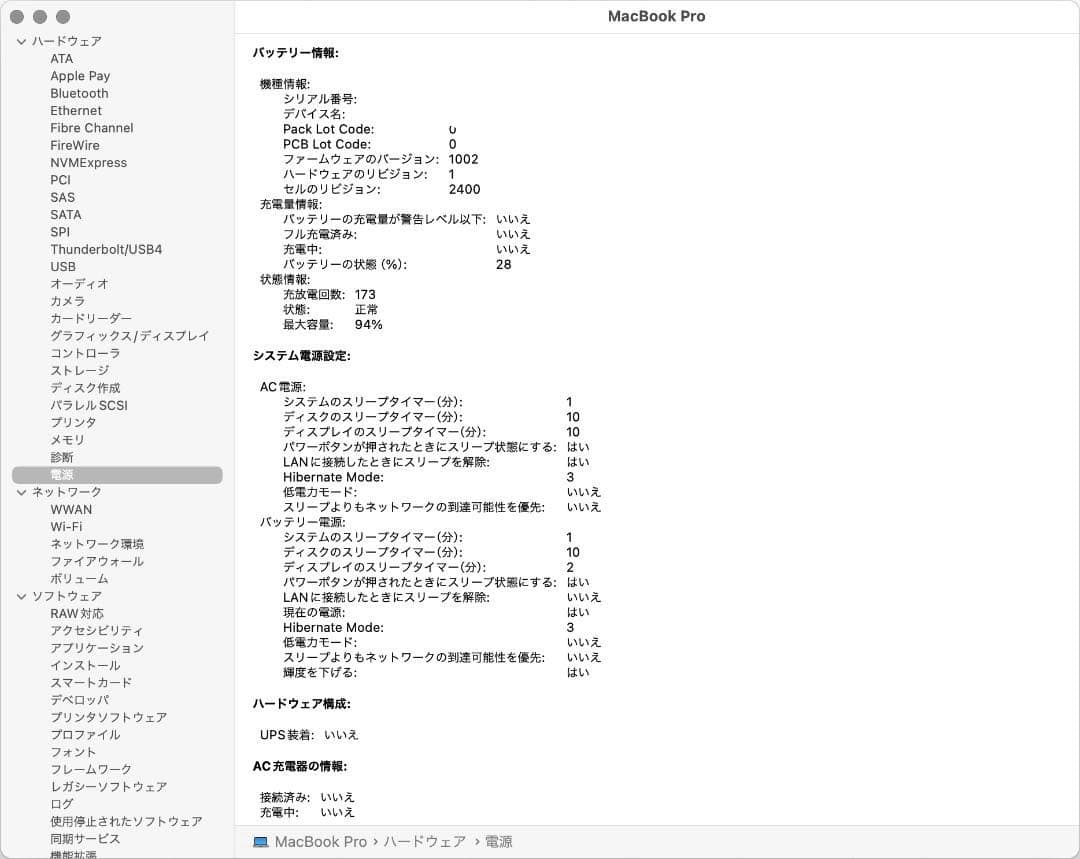Image resolution: width=1080 pixels, height=859 pixels.
Task: Select ATA in the hardware list
Action: tap(62, 58)
